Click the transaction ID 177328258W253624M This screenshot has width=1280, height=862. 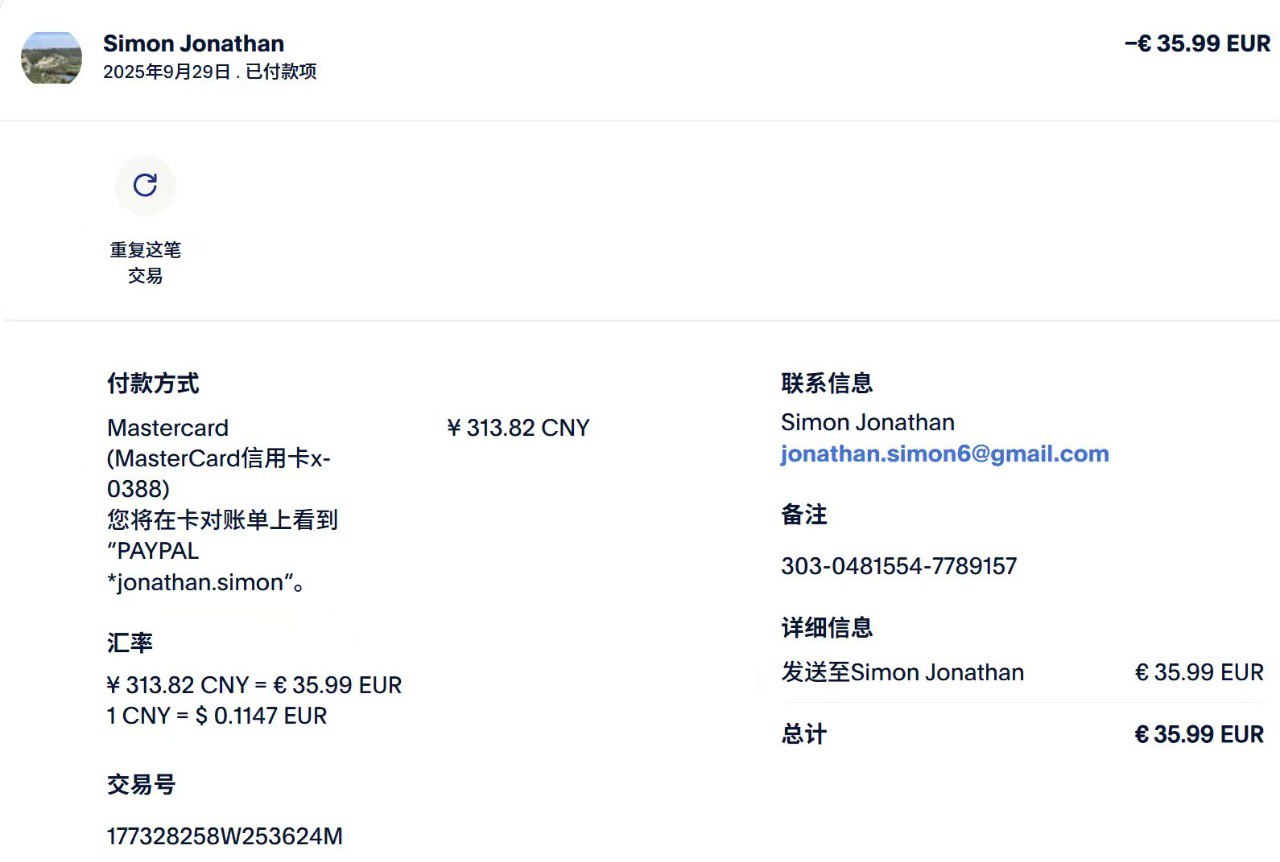click(x=224, y=836)
